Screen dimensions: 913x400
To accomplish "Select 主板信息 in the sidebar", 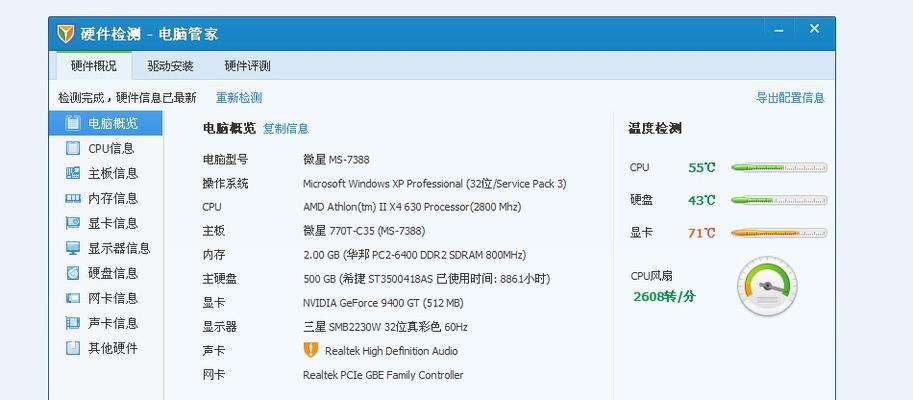I will tap(105, 174).
